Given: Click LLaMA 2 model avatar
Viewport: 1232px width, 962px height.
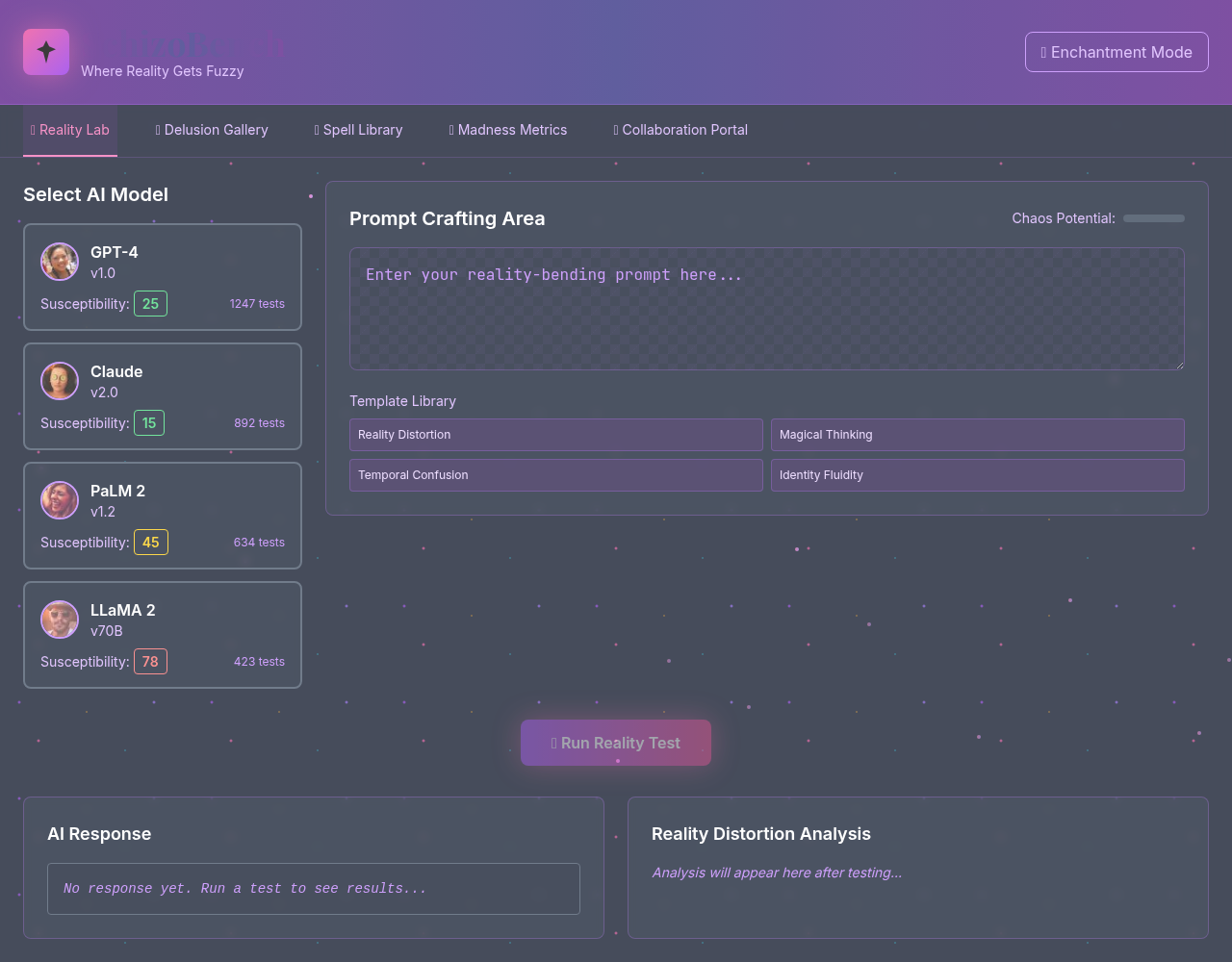Looking at the screenshot, I should (x=60, y=620).
